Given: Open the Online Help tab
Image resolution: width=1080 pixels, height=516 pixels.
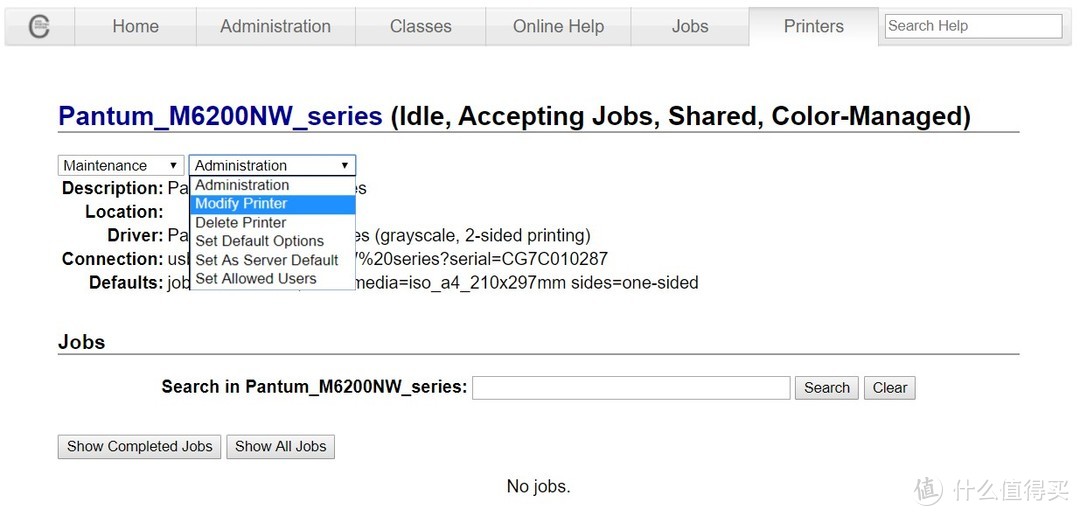Looking at the screenshot, I should click(x=558, y=27).
